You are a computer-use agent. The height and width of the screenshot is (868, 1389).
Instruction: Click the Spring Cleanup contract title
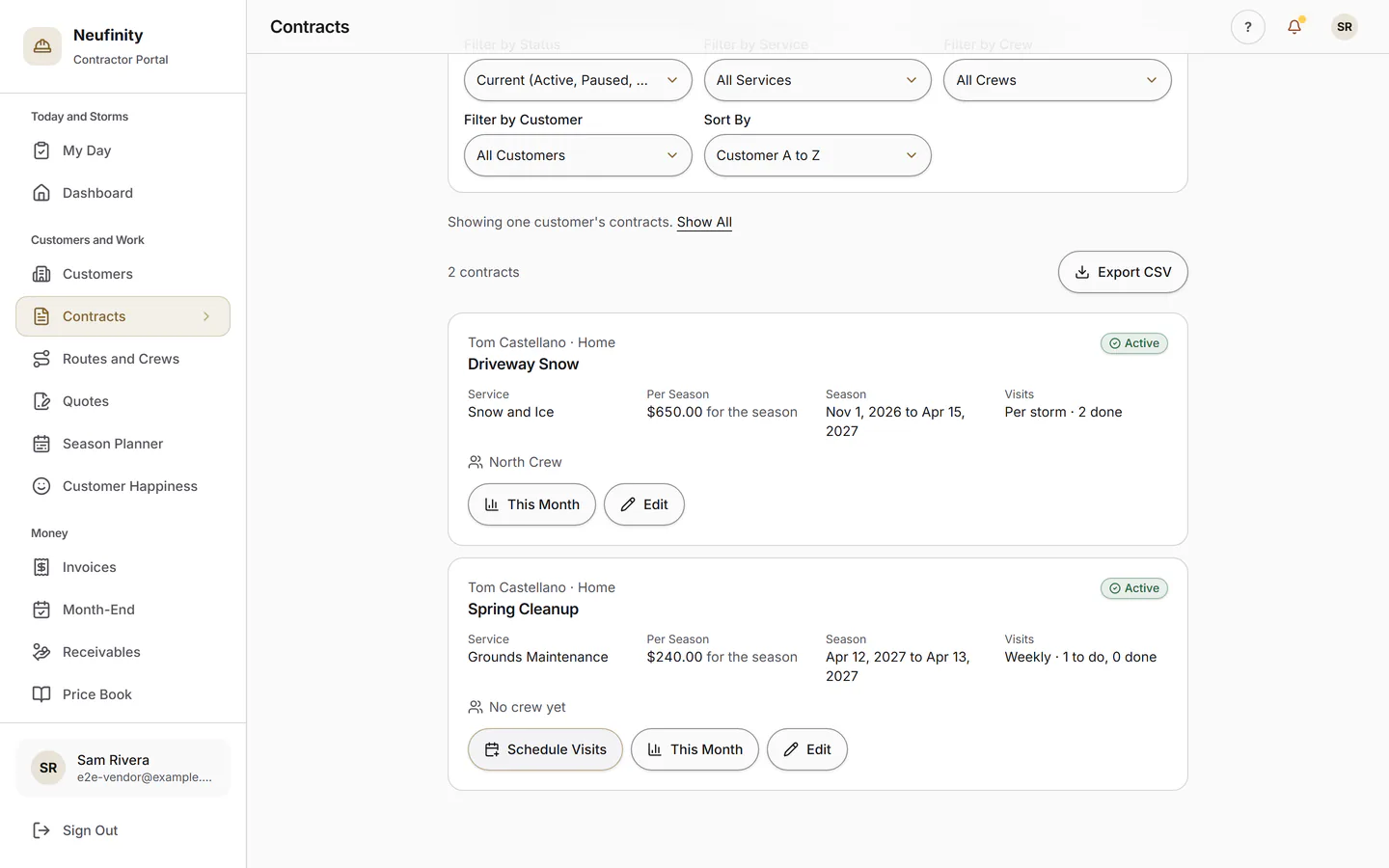tap(523, 609)
